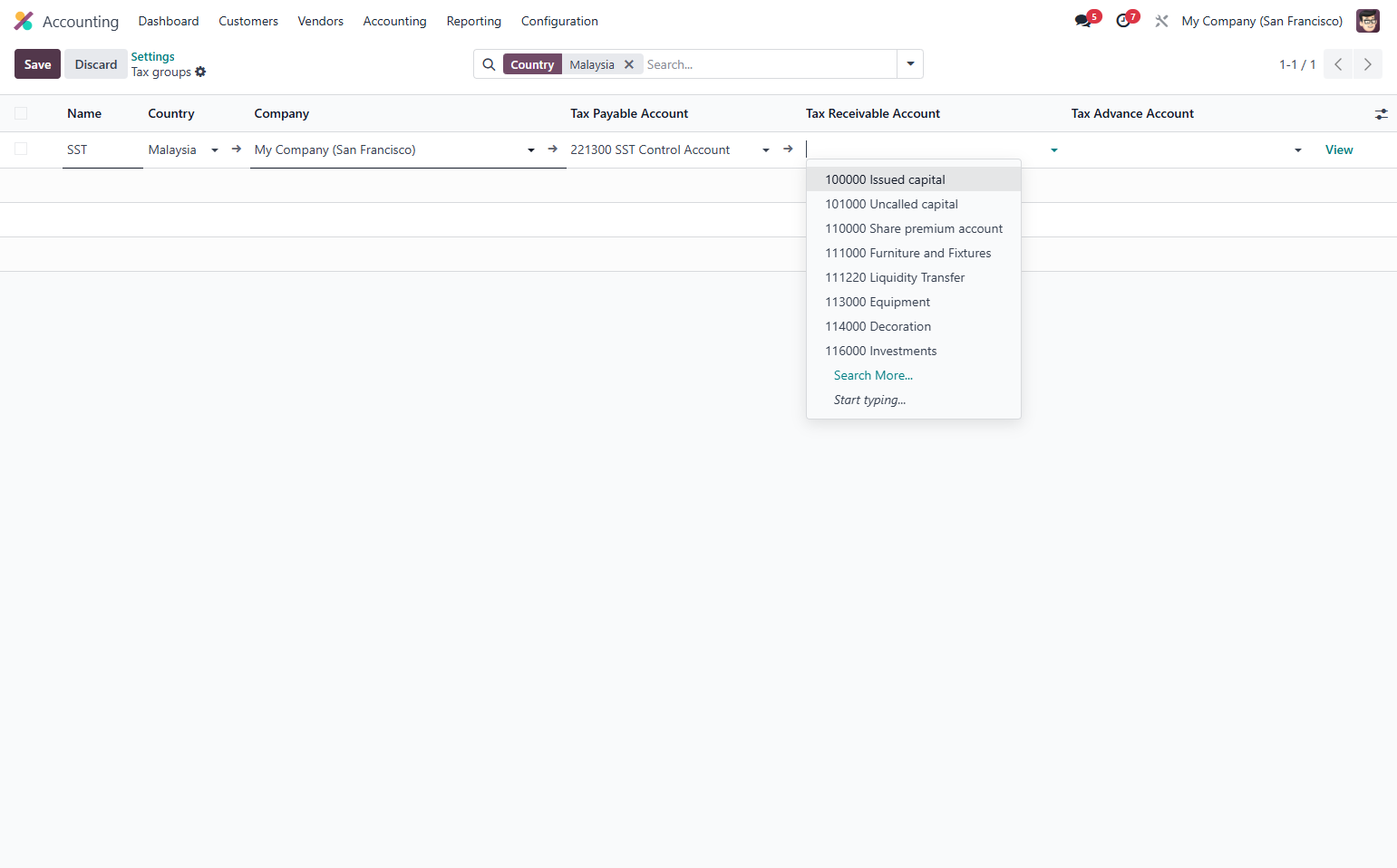Screen dimensions: 1397x868
Task: Open the SST Control Account link arrow
Action: pos(788,149)
